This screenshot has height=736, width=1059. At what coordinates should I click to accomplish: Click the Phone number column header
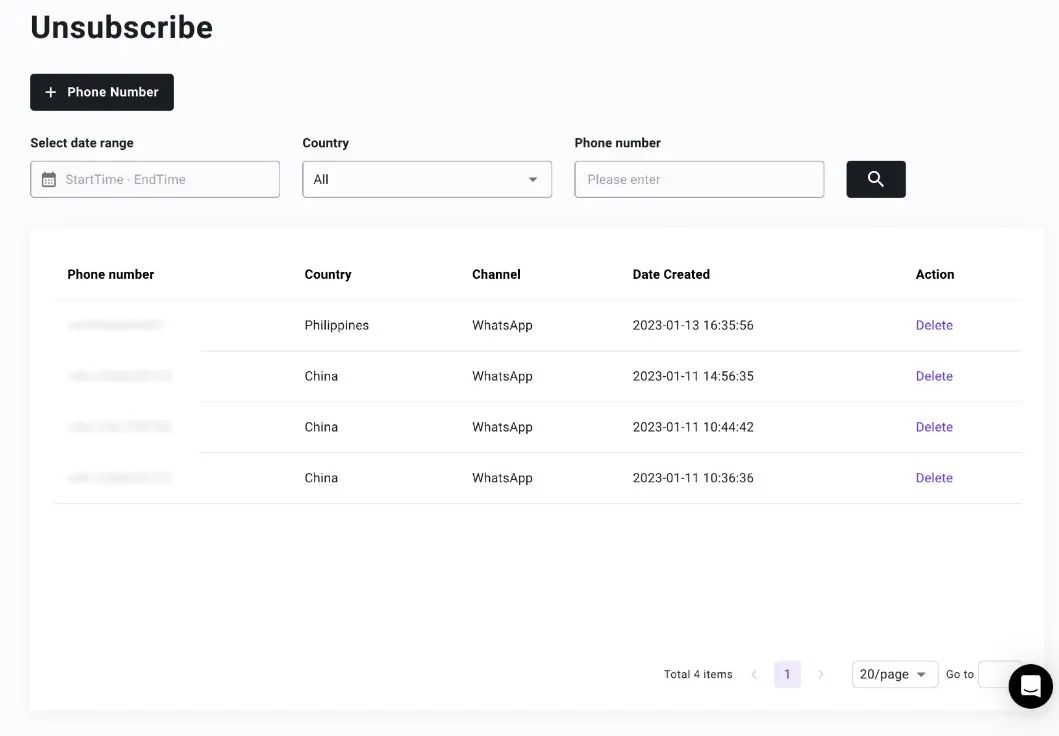[111, 274]
